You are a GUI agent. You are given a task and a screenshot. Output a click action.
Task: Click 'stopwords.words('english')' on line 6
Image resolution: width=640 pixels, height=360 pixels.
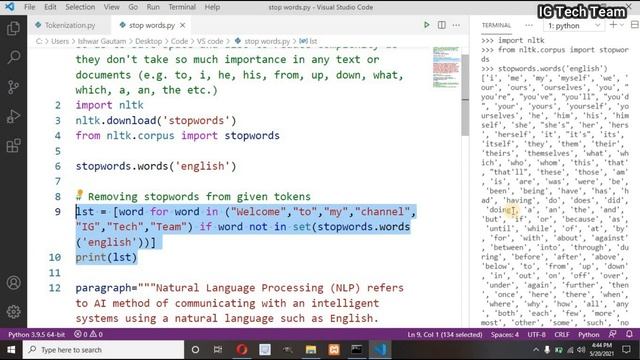point(156,166)
